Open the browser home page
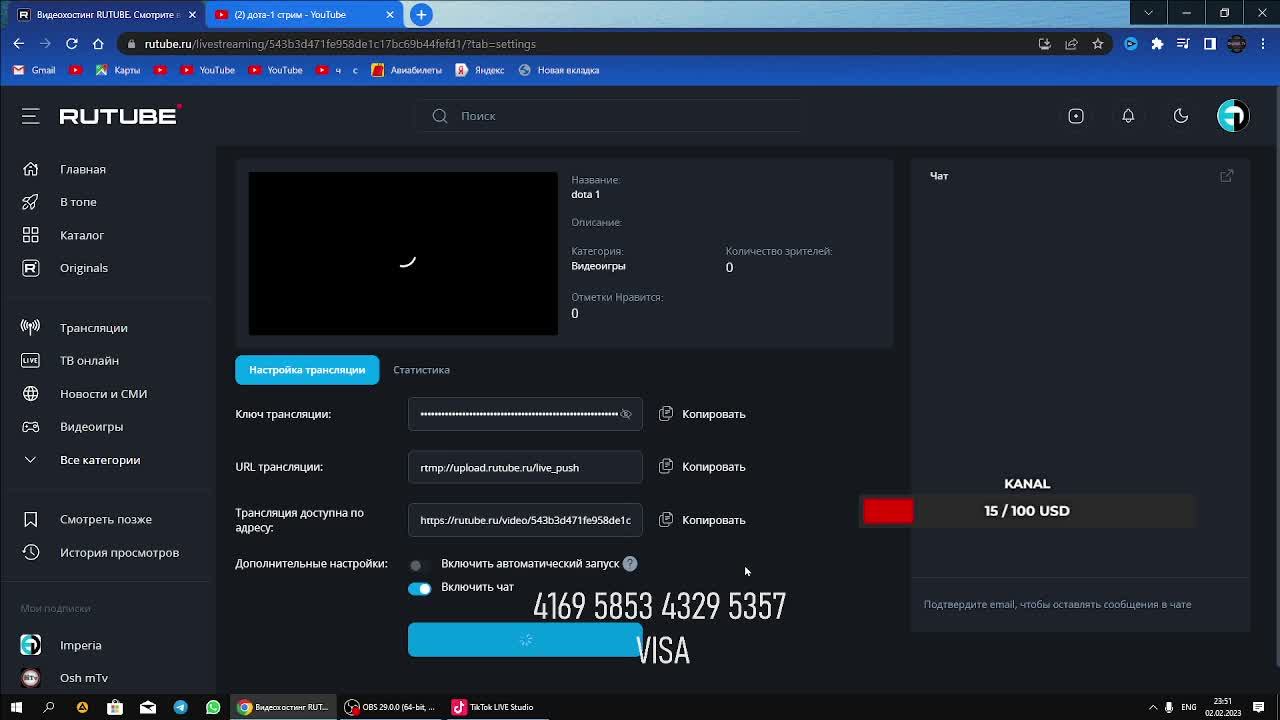 tap(98, 44)
